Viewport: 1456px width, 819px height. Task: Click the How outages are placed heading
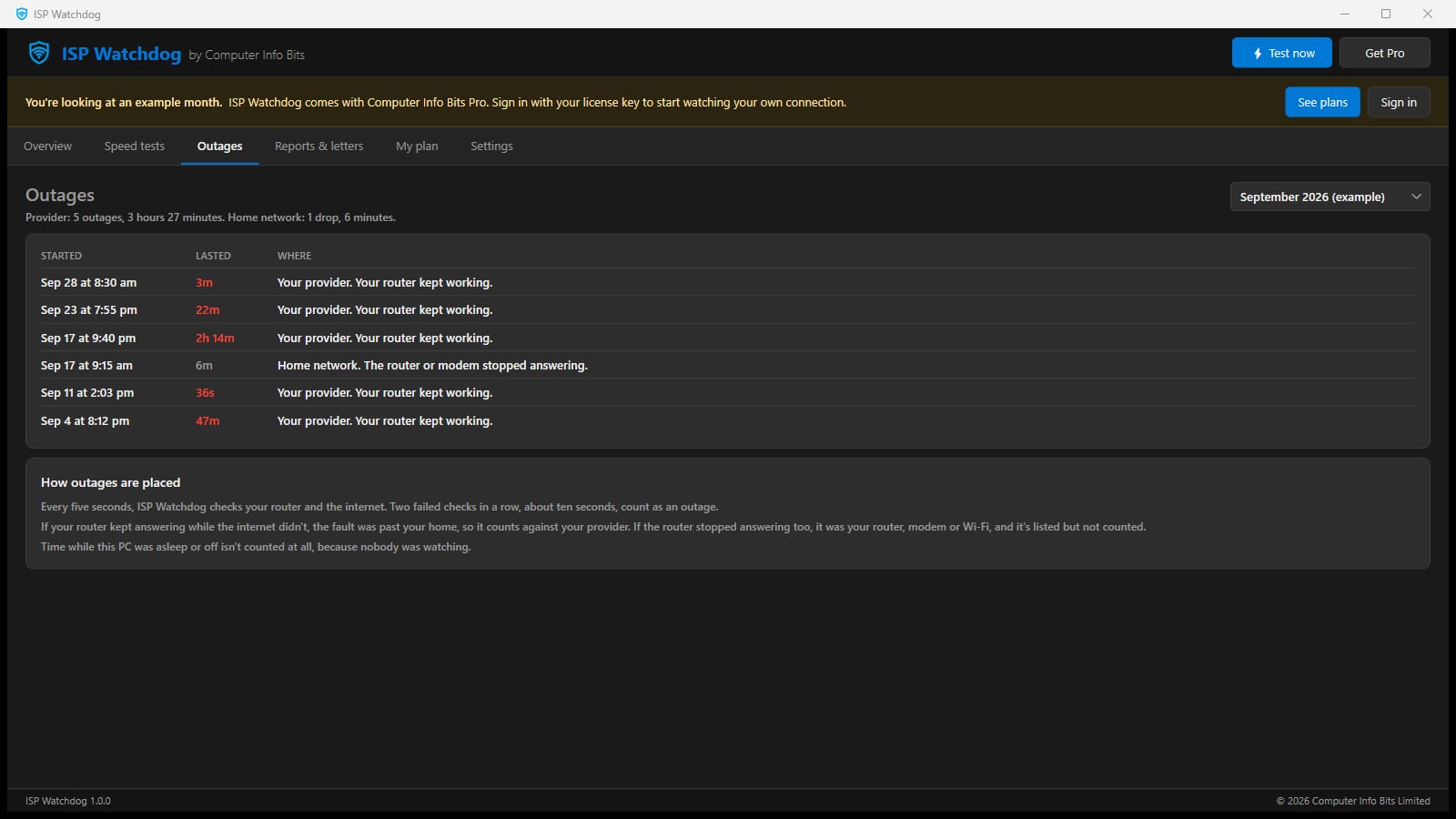pos(110,482)
